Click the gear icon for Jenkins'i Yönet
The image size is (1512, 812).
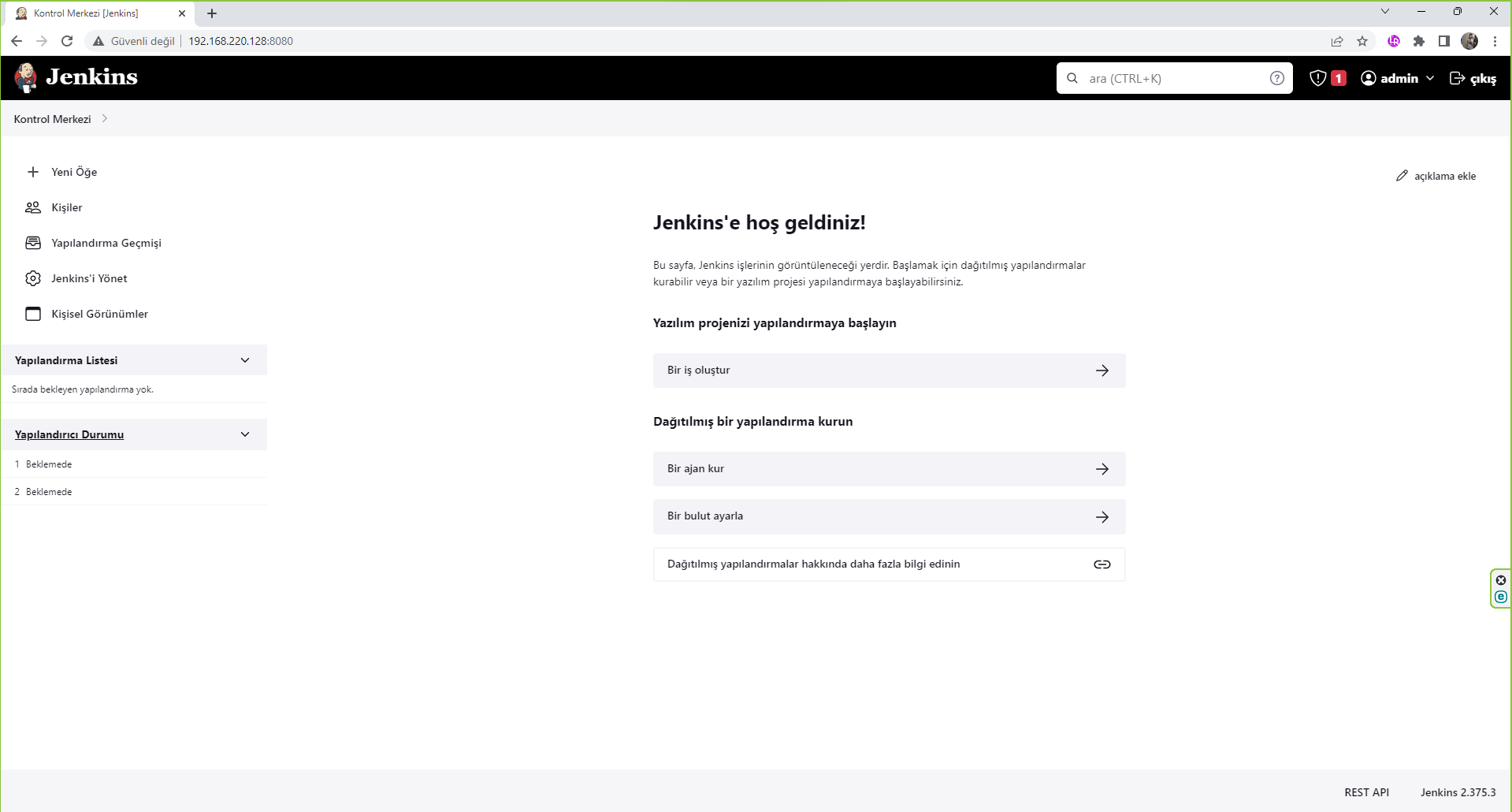(33, 278)
